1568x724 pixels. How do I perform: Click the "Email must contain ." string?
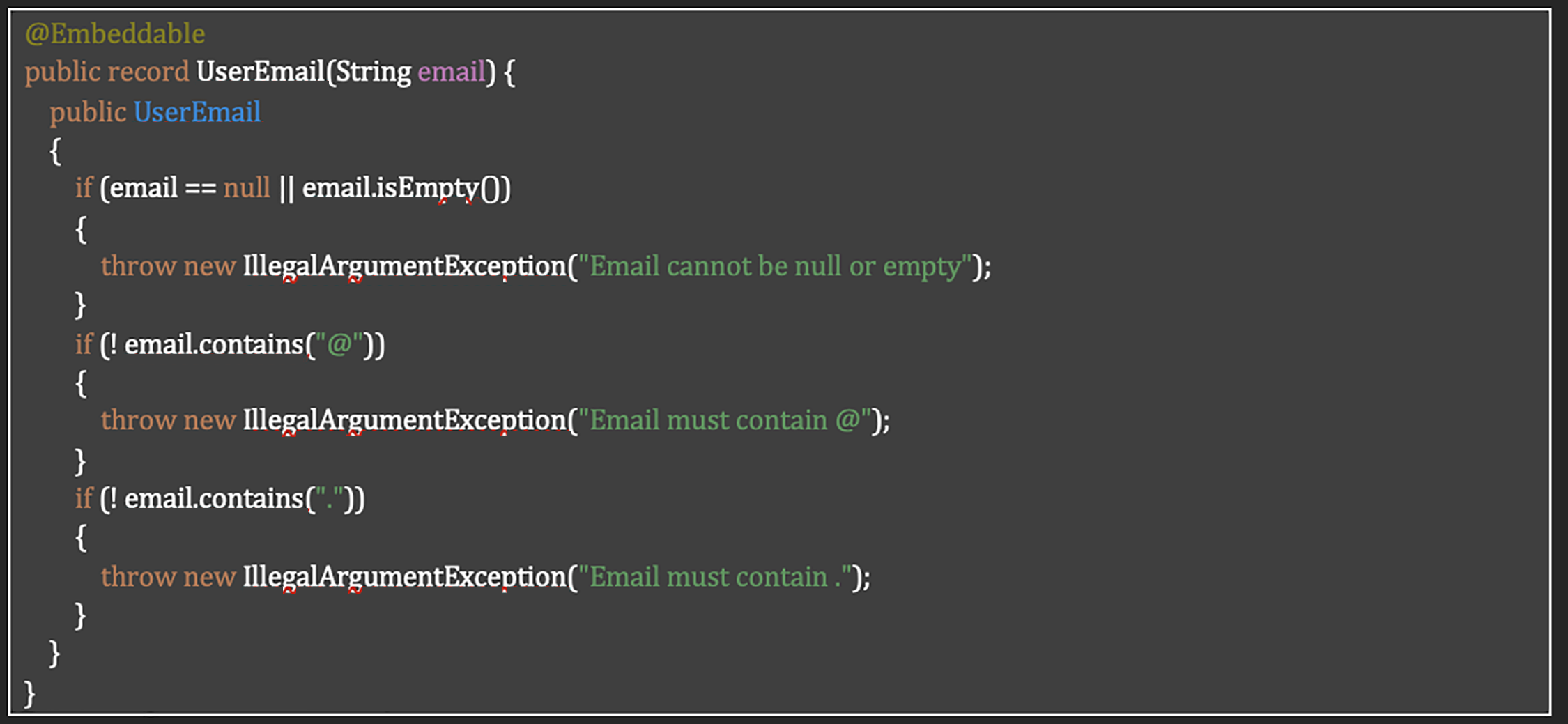coord(715,577)
